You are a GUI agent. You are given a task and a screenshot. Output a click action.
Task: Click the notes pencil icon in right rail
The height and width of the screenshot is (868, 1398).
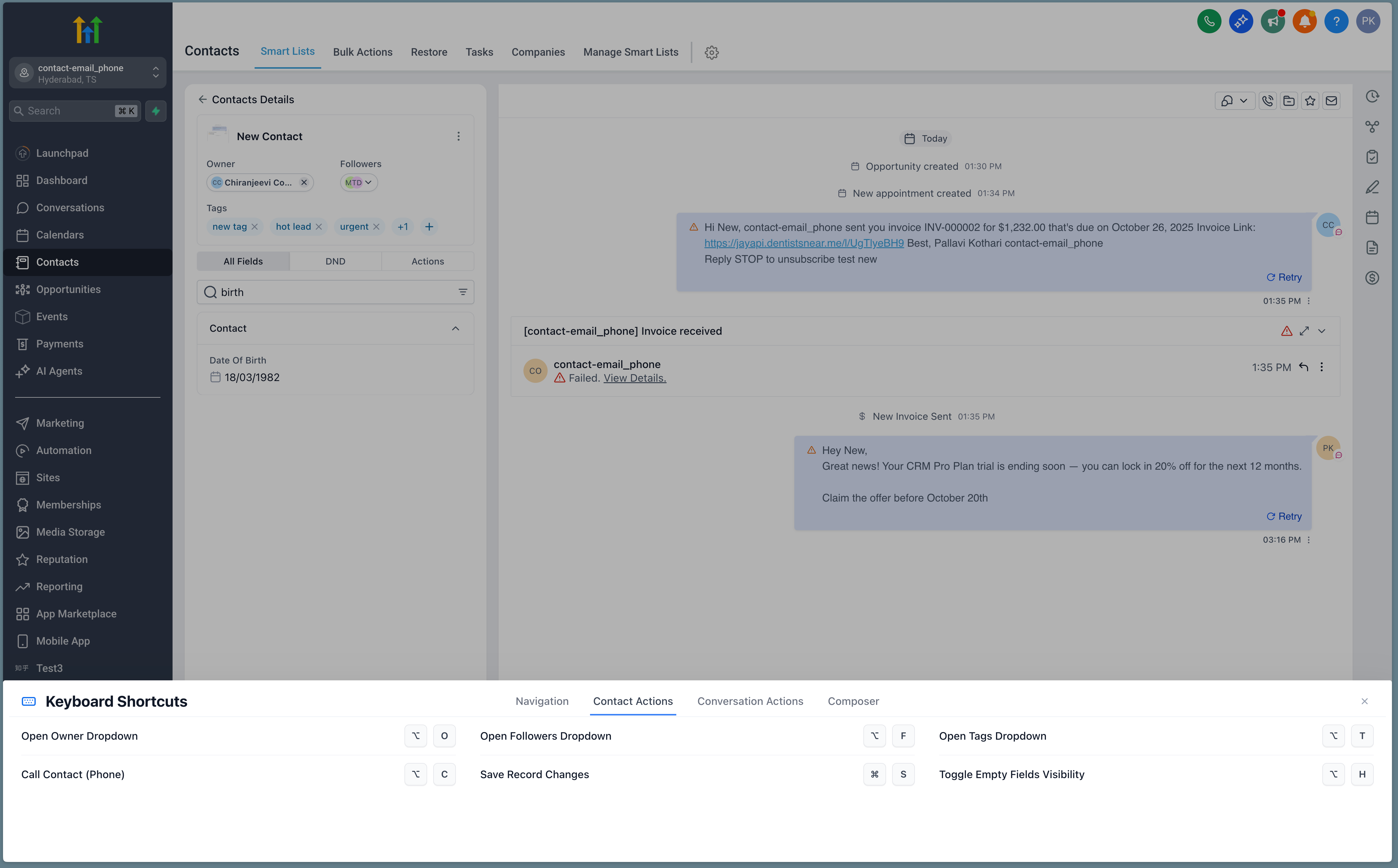coord(1372,187)
